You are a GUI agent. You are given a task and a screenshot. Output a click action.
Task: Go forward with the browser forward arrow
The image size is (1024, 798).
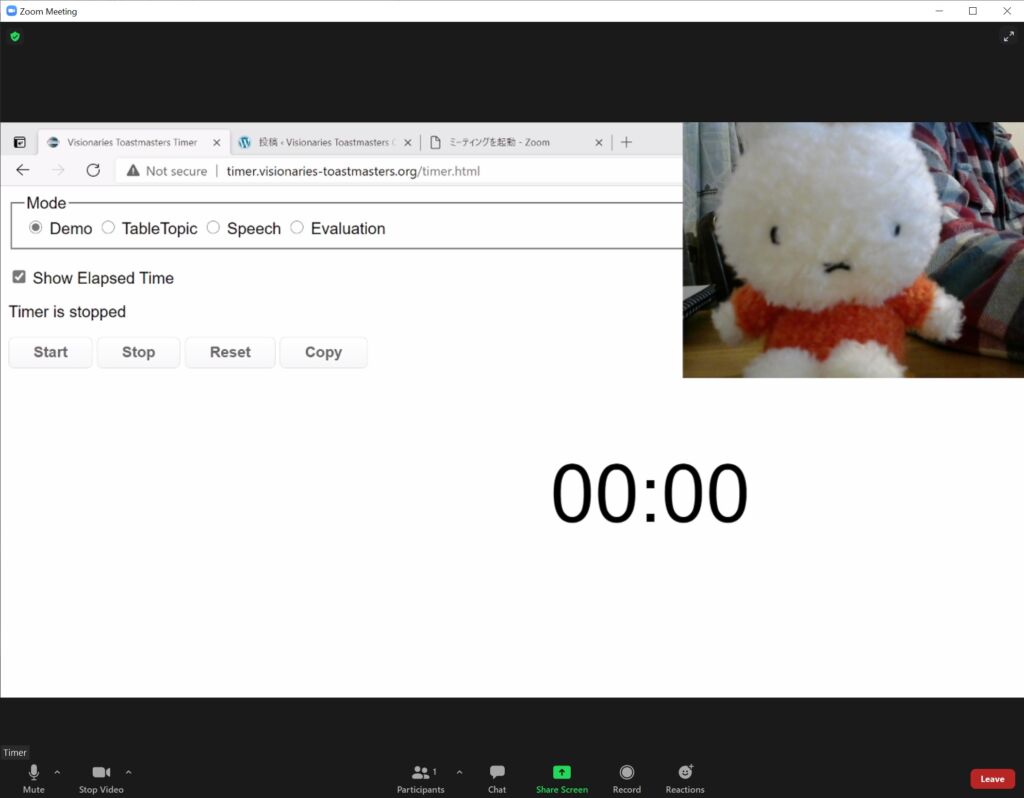tap(58, 170)
